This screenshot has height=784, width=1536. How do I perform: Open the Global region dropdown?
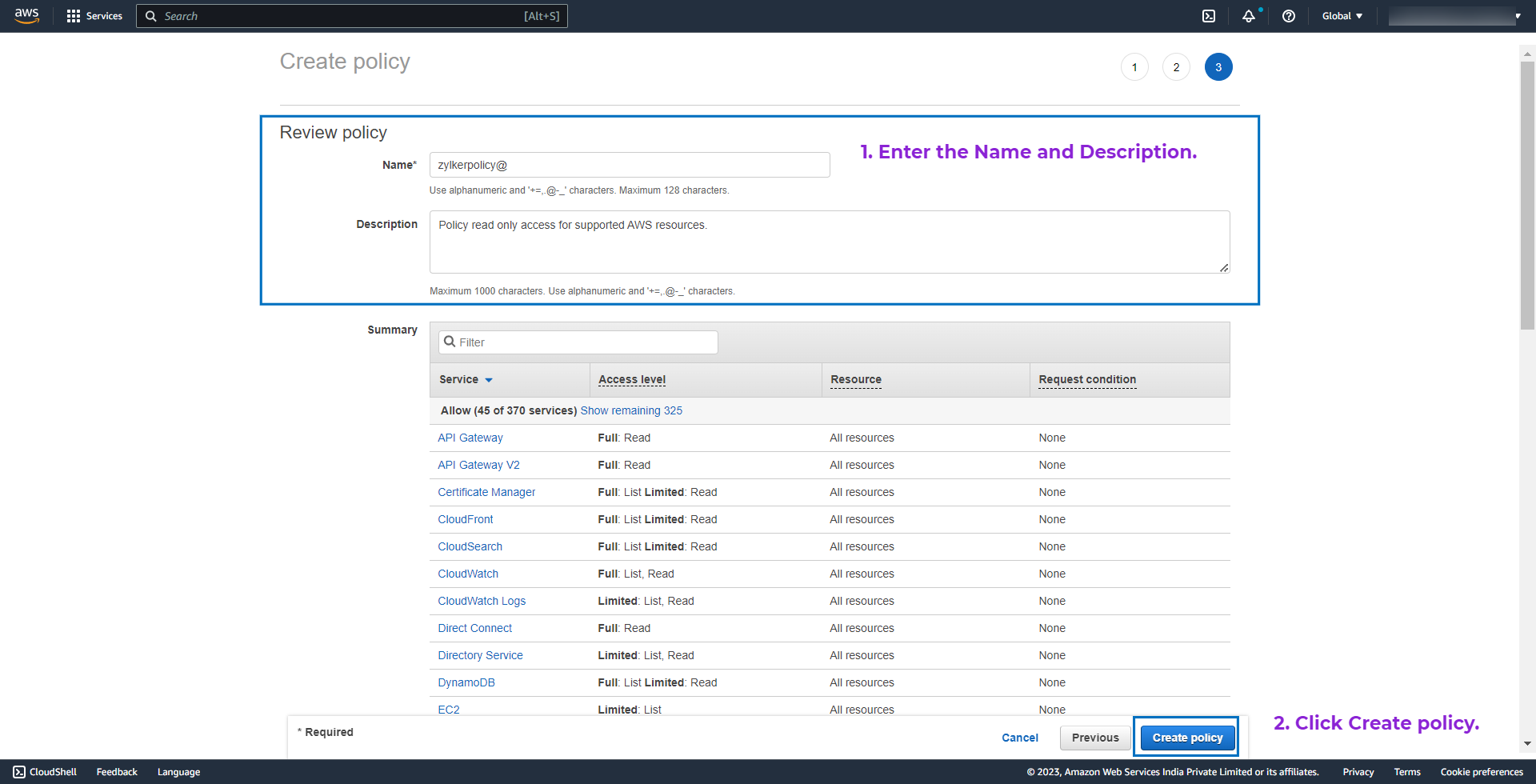(x=1342, y=16)
